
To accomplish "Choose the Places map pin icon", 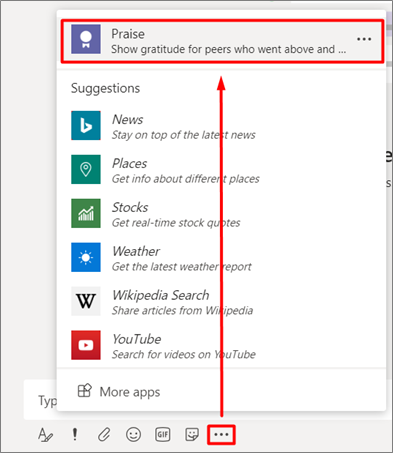I will 86,169.
